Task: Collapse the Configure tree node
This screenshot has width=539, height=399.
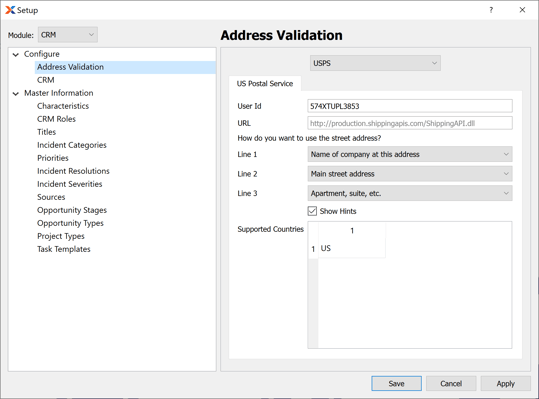Action: tap(16, 54)
